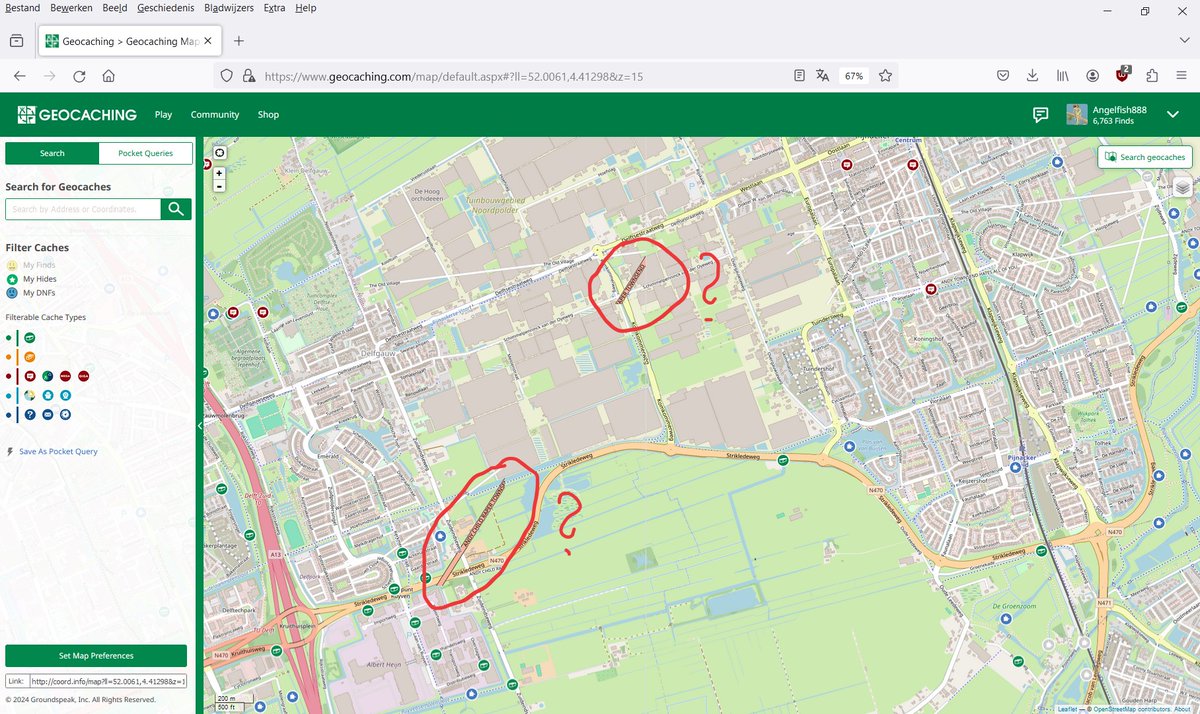Toggle the orange Multi-cache type filter icon
1200x714 pixels.
tap(30, 357)
